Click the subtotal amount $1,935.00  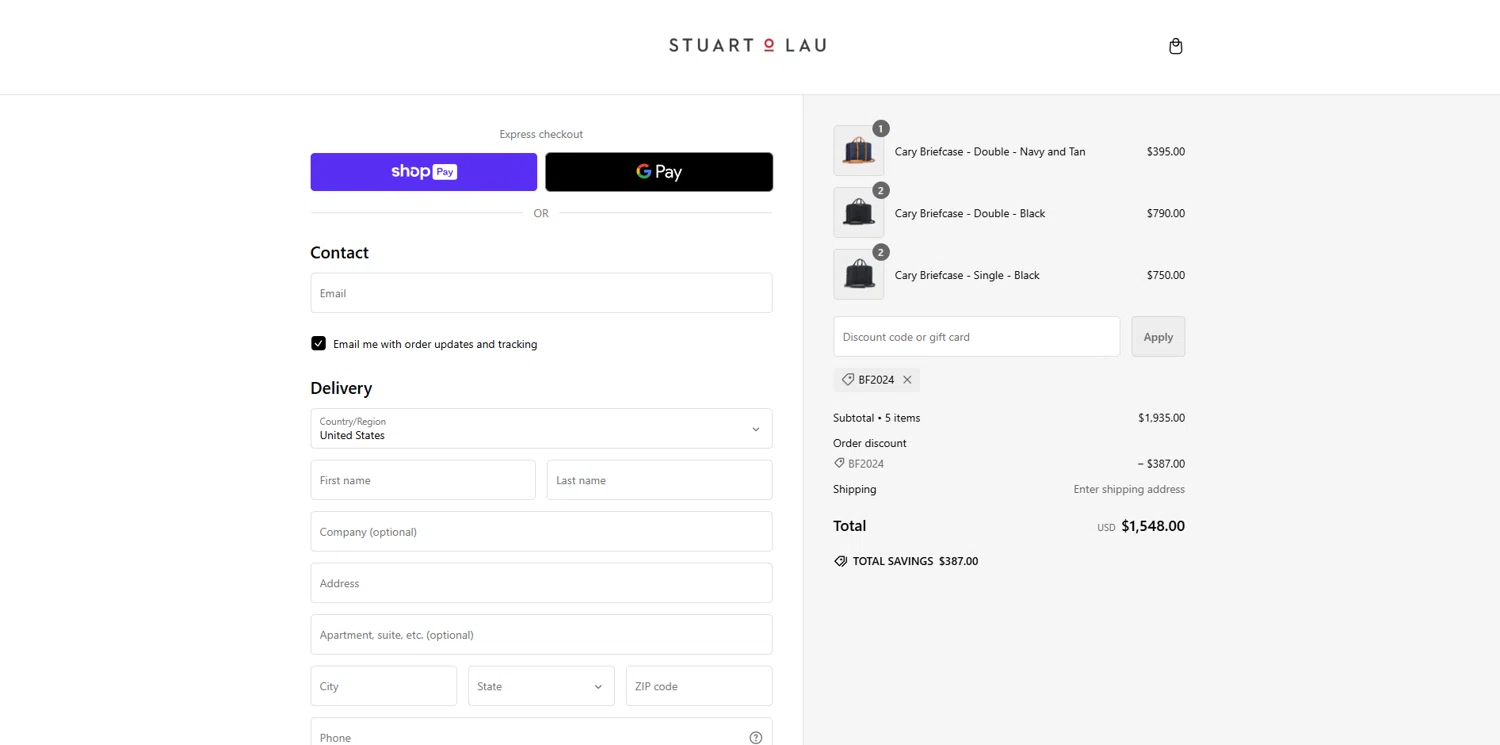[1161, 418]
